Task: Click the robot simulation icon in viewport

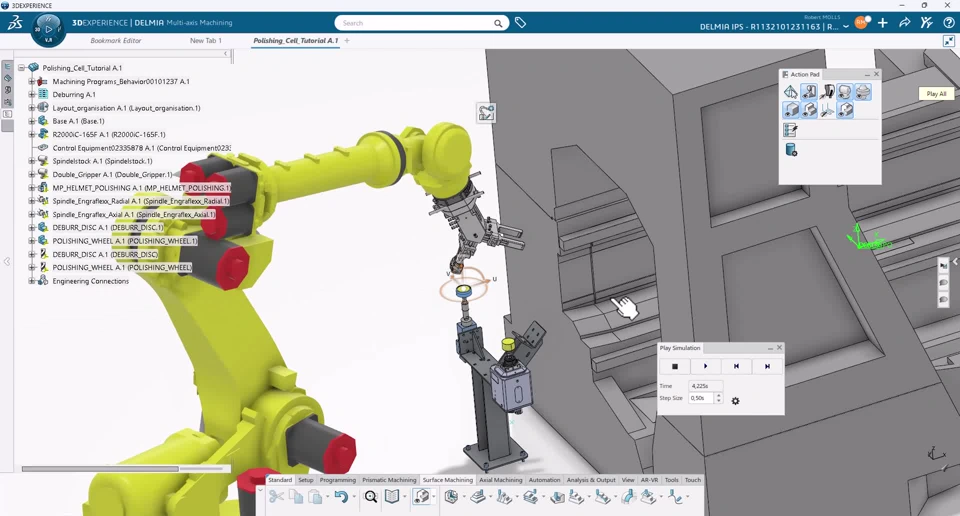Action: [487, 113]
